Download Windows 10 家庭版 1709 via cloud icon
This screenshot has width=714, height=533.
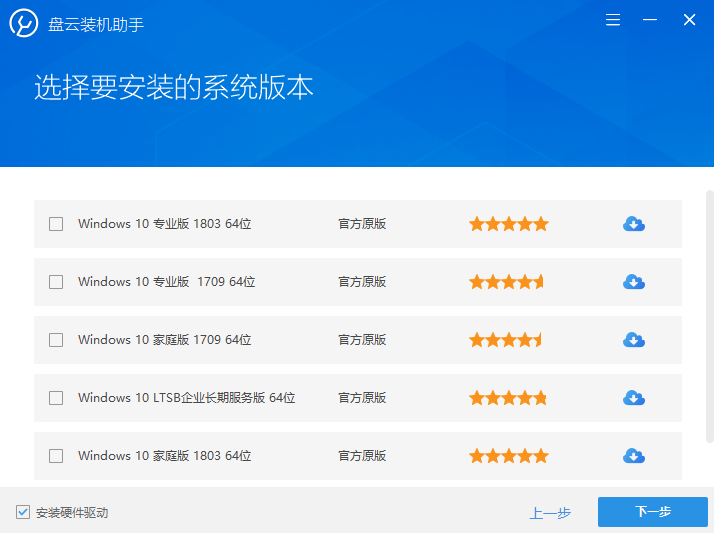[x=633, y=340]
